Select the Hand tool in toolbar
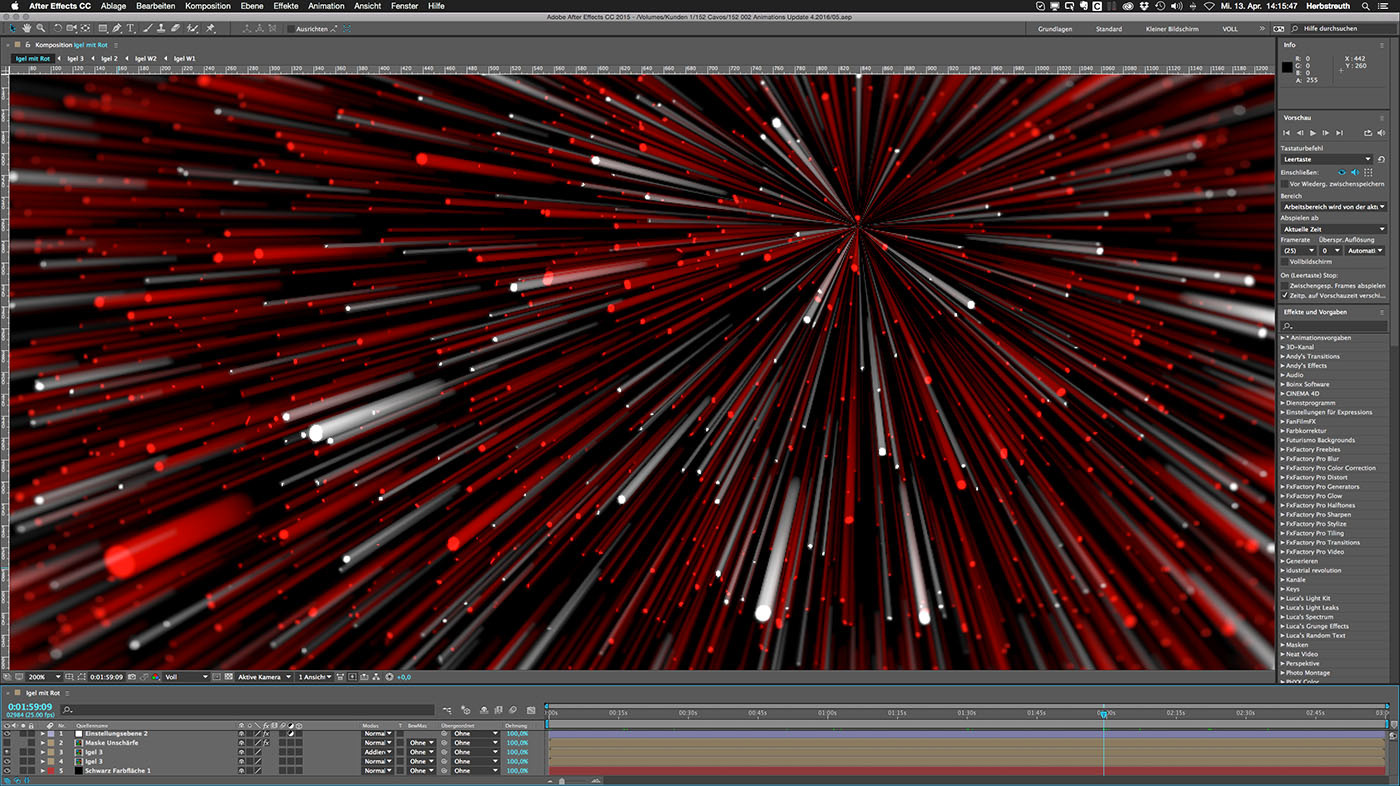Screen dimensions: 1400x786 point(27,28)
